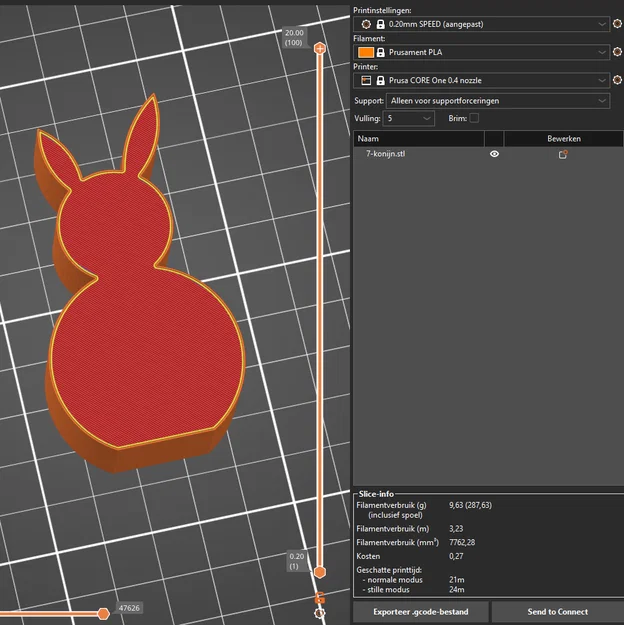Click the plus handle atop layer slider
624x625 pixels.
(319, 48)
